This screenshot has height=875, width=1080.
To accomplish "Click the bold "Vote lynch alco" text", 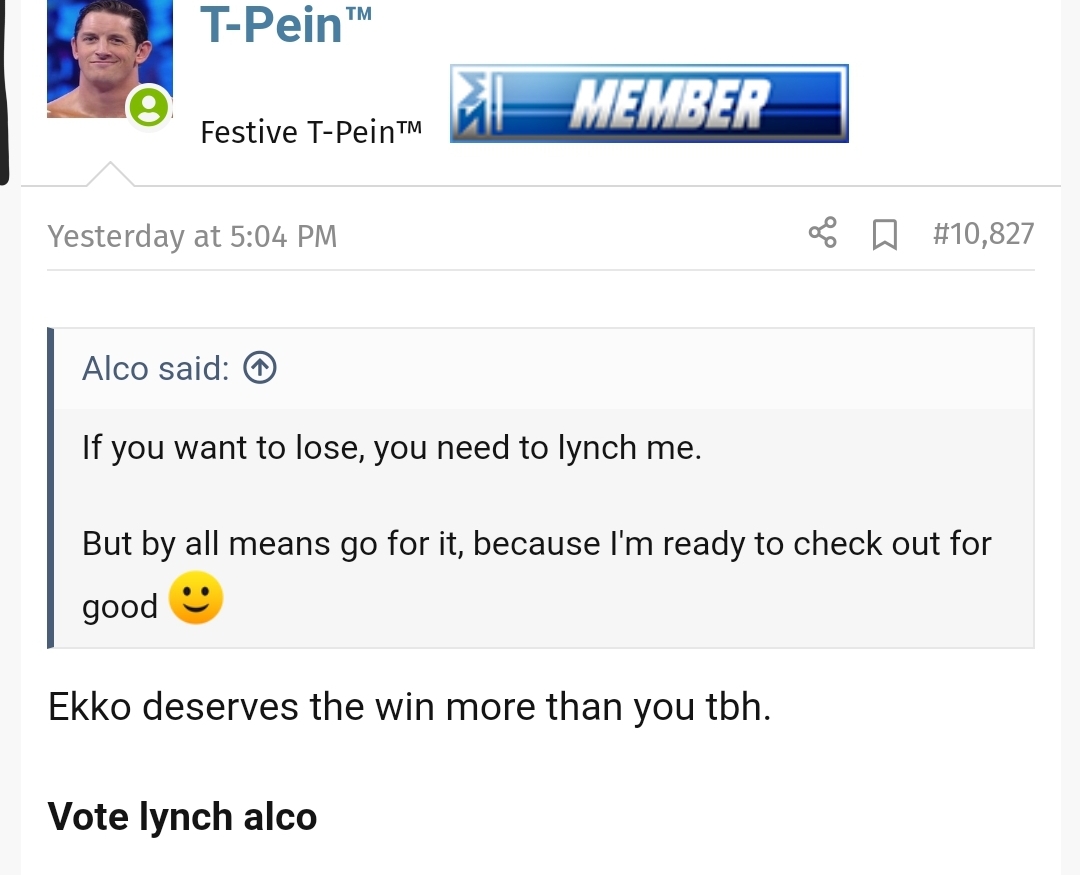I will tap(182, 817).
